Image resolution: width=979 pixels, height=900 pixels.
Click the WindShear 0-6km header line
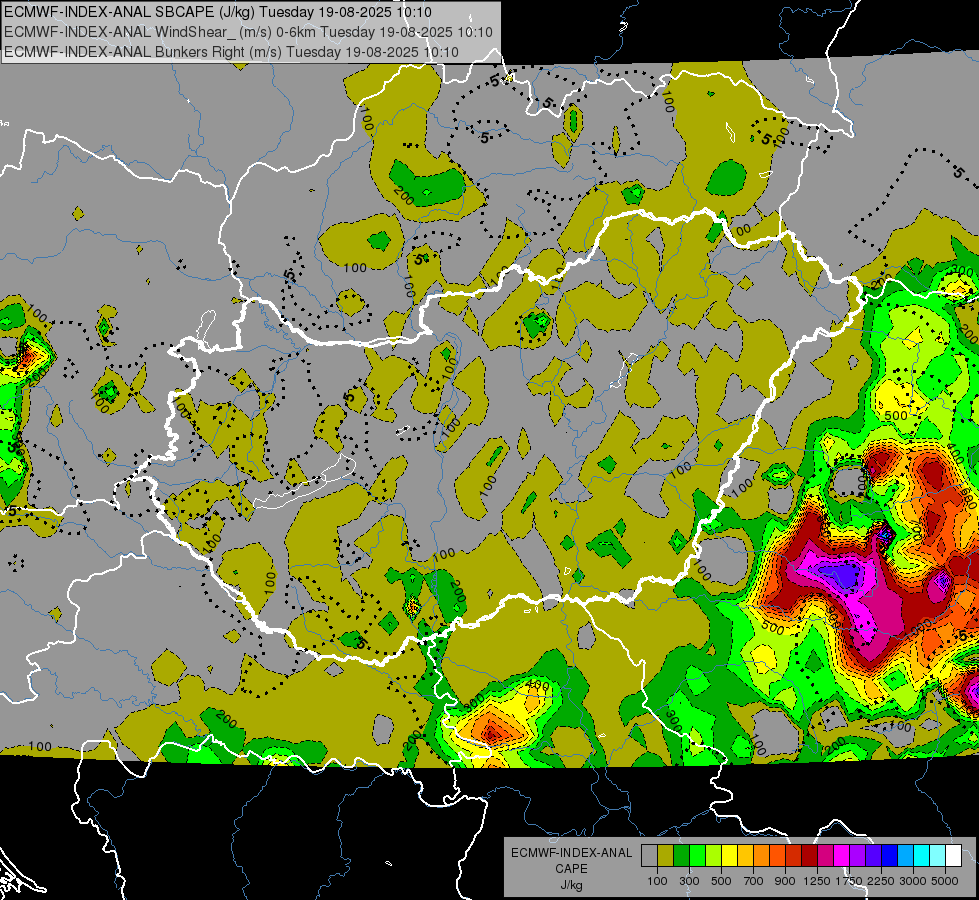[248, 32]
